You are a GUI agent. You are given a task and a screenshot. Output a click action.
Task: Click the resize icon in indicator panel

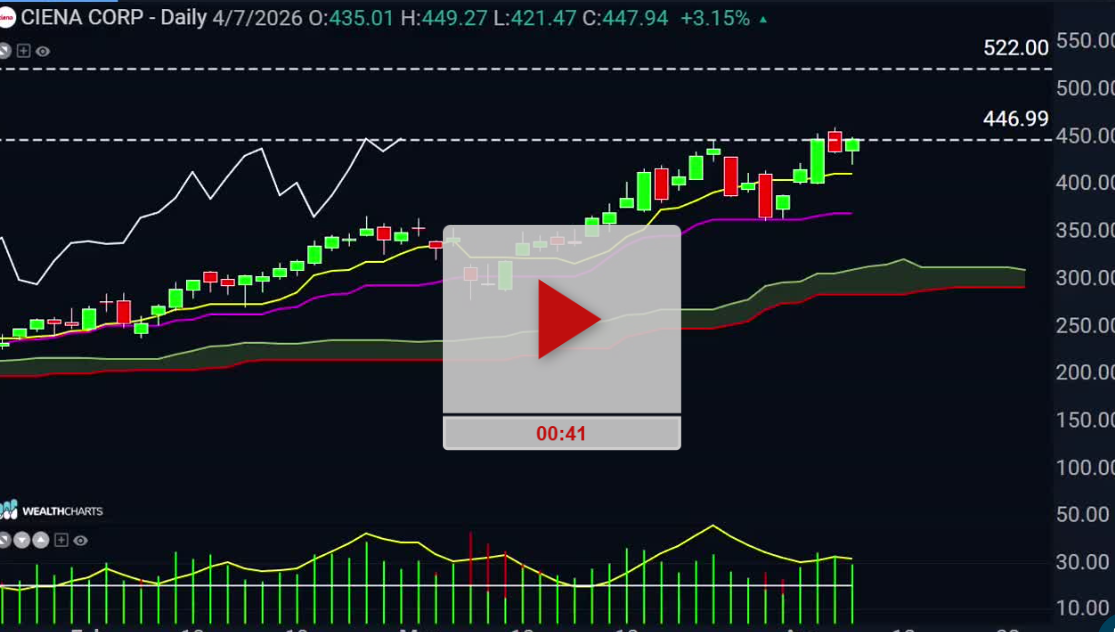coord(5,541)
